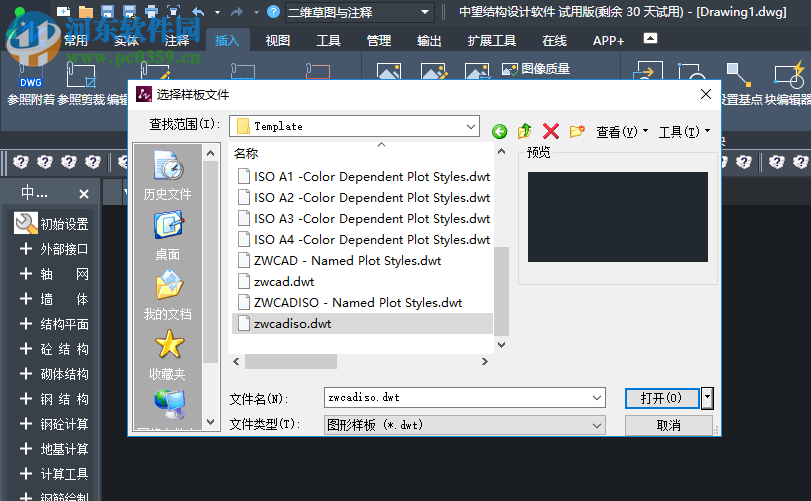Open the file type dropdown

coord(596,426)
